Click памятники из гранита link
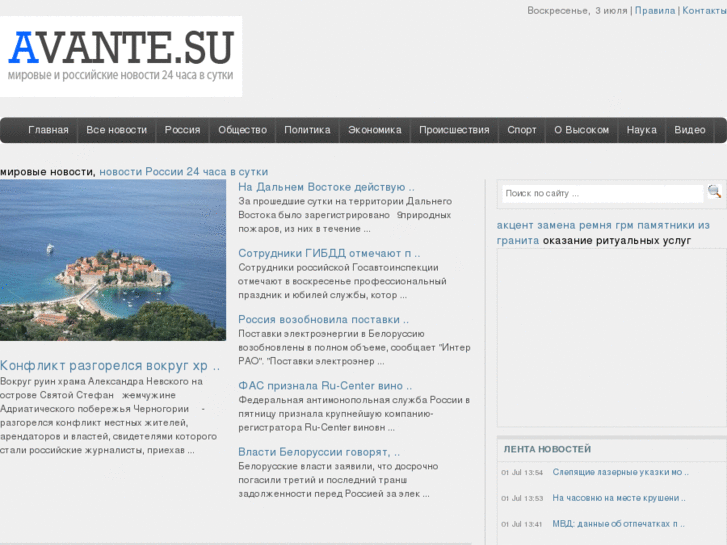The image size is (727, 545). pos(603,233)
